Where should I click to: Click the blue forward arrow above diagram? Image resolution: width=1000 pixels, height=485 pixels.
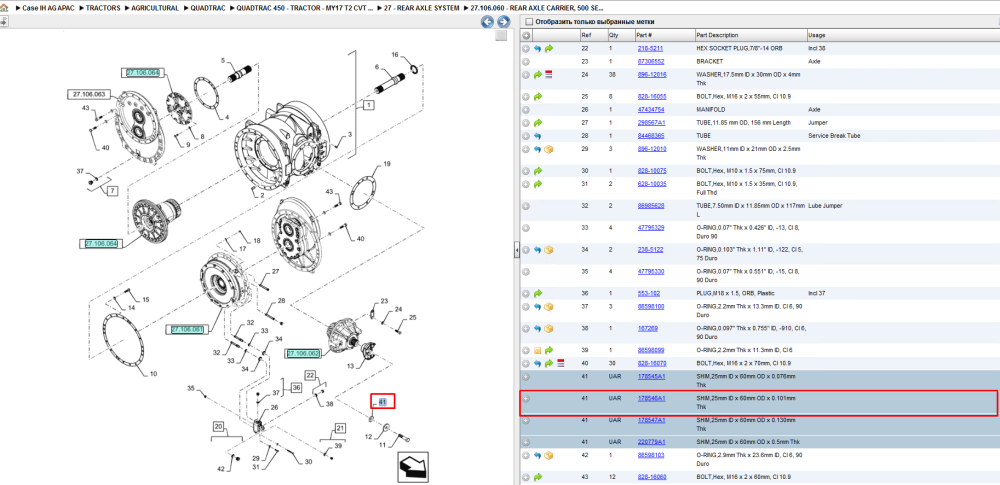click(x=503, y=22)
